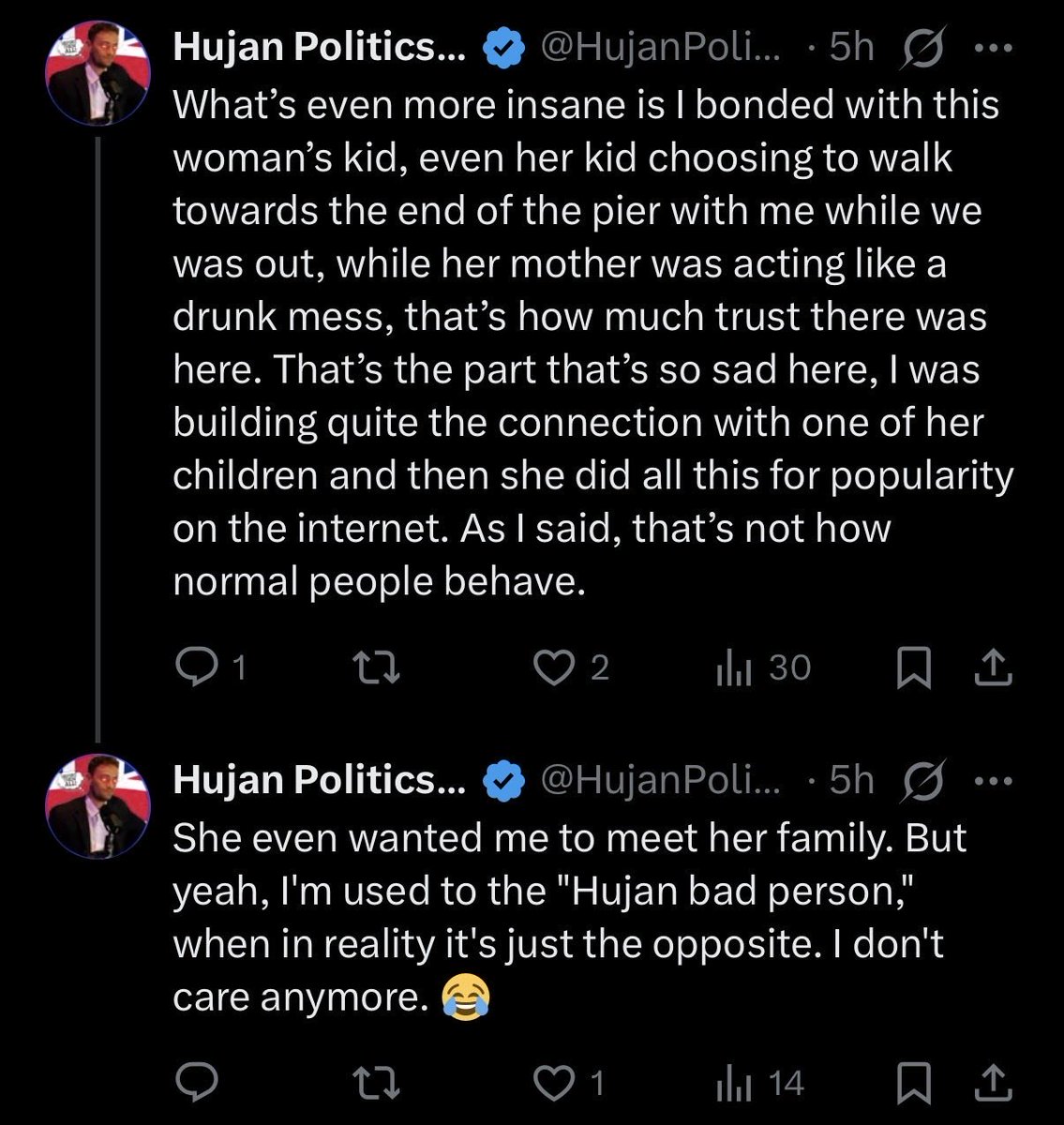Open profile picture on first tweet
The height and width of the screenshot is (1125, 1064).
[x=98, y=74]
